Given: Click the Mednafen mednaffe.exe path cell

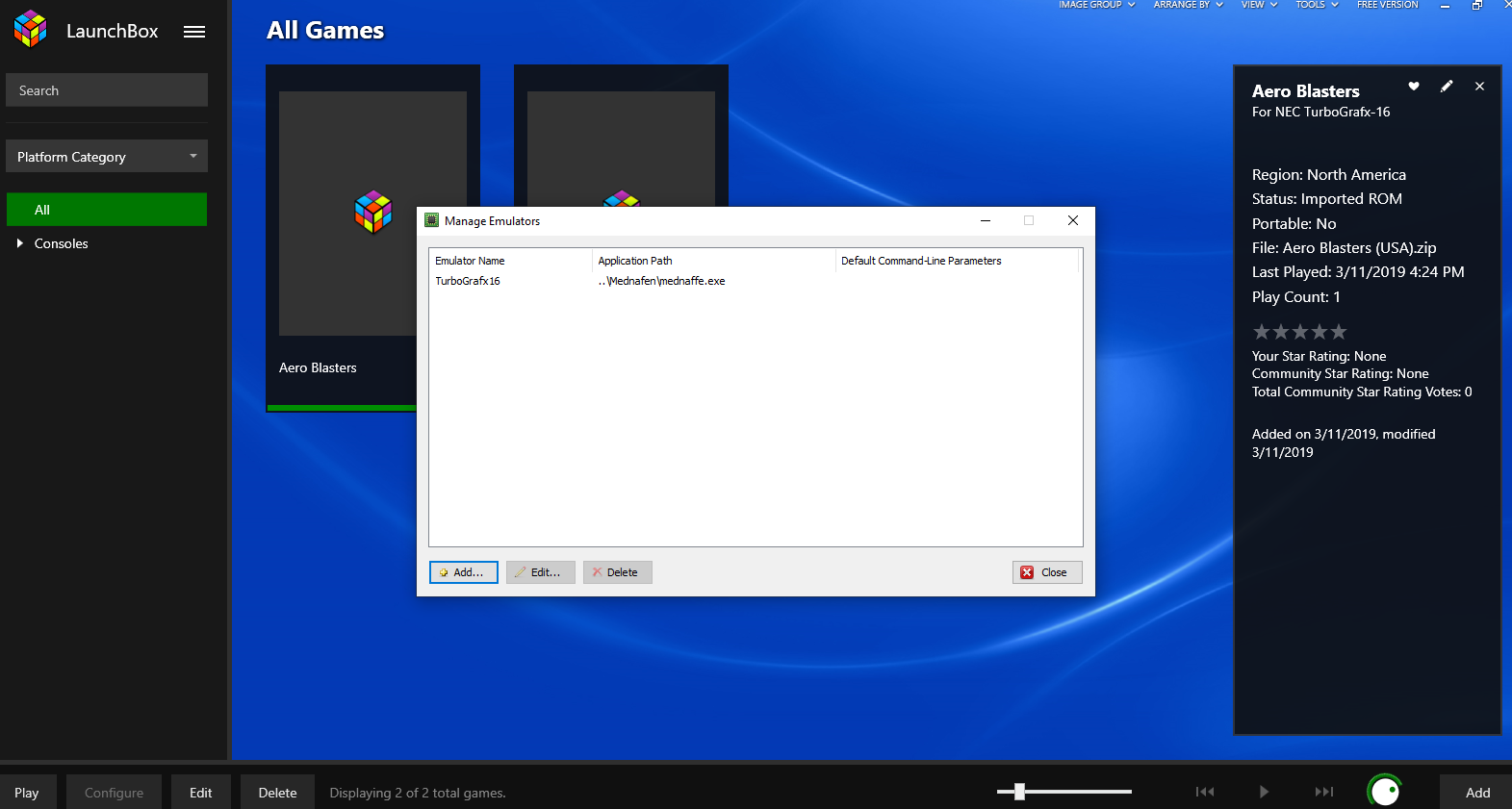Looking at the screenshot, I should (x=661, y=281).
